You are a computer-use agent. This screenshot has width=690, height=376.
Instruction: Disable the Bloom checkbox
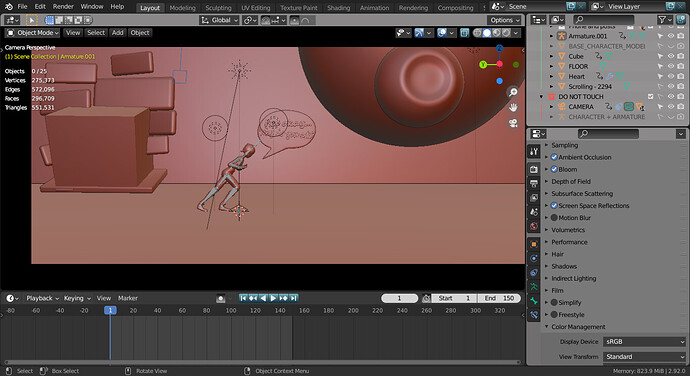point(554,169)
